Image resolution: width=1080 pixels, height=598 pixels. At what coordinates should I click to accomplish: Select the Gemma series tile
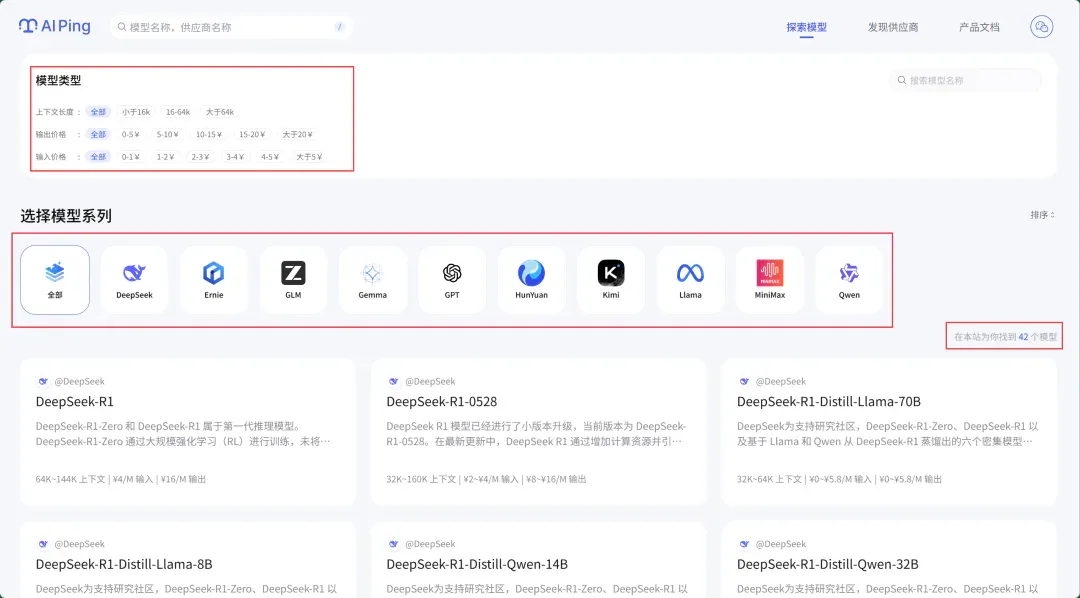(373, 280)
